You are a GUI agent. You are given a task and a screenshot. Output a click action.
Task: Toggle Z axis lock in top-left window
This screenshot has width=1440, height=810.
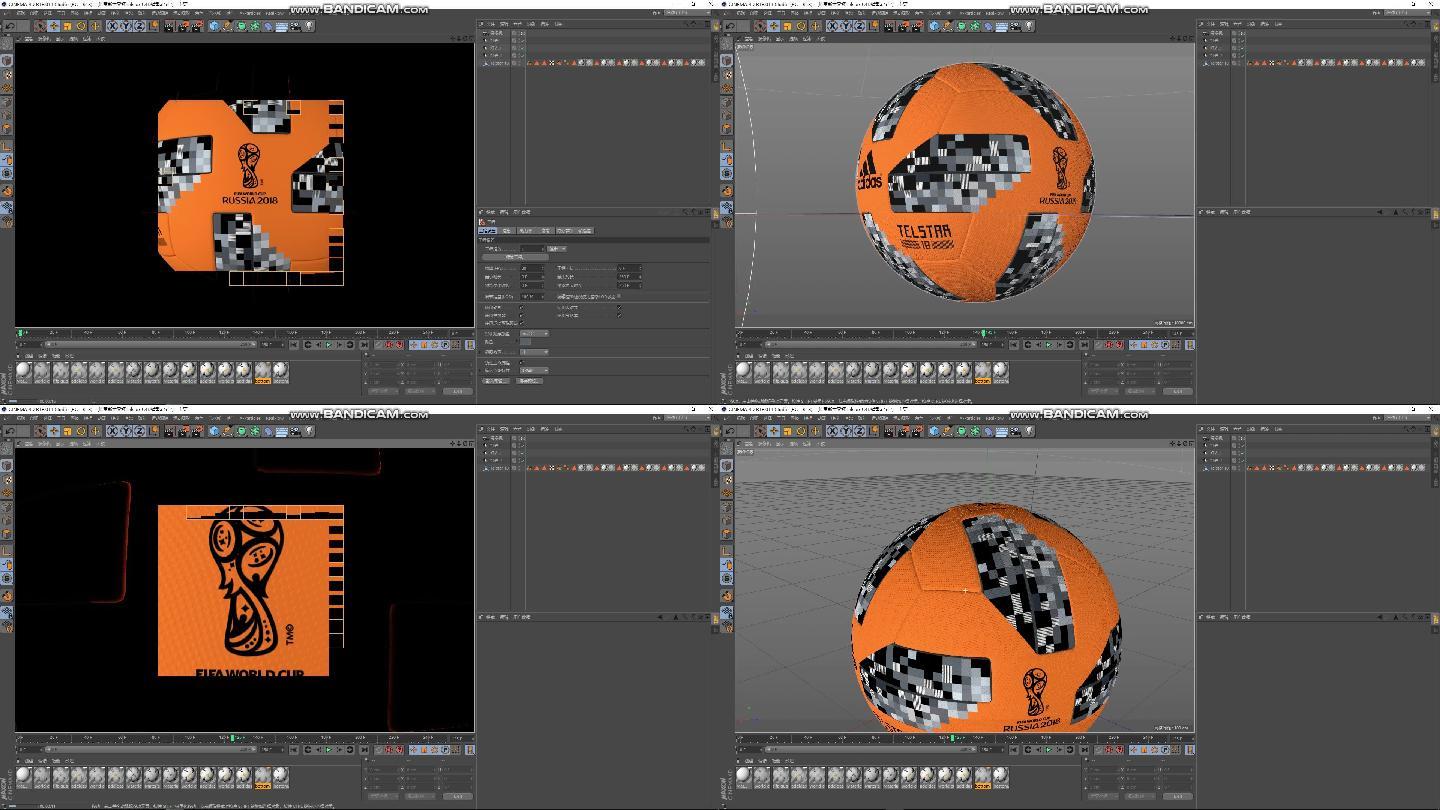pos(140,26)
